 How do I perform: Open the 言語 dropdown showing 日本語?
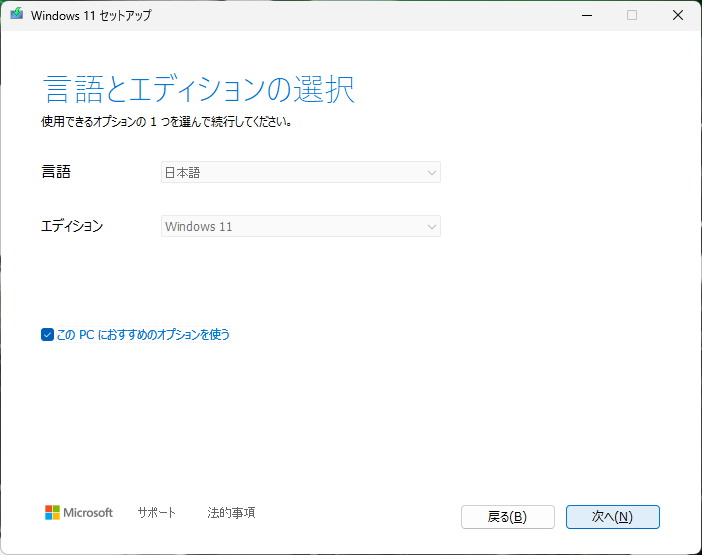click(300, 172)
